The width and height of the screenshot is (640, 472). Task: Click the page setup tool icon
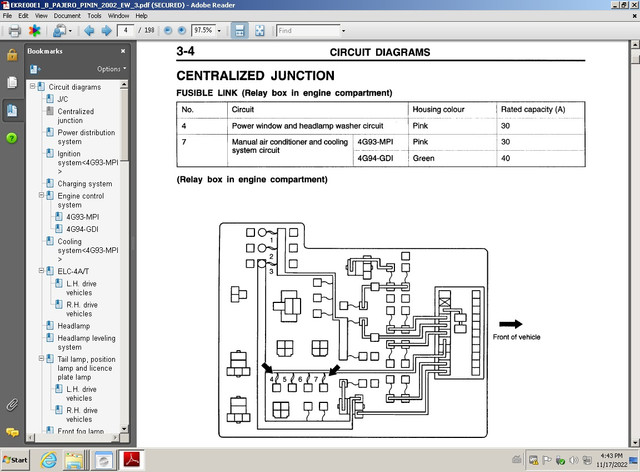coord(60,31)
